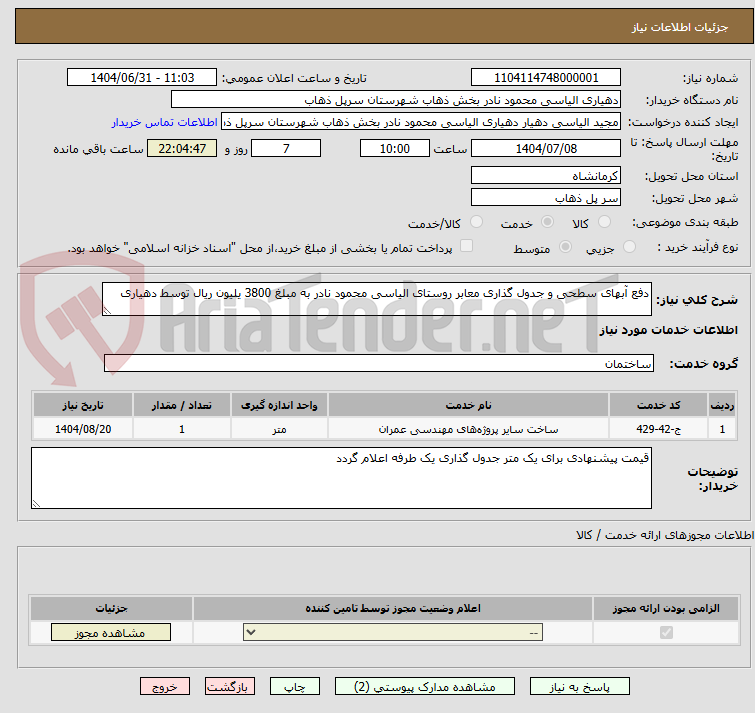Image resolution: width=755 pixels, height=713 pixels.
Task: Expand the license status dropdown
Action: pos(394,632)
